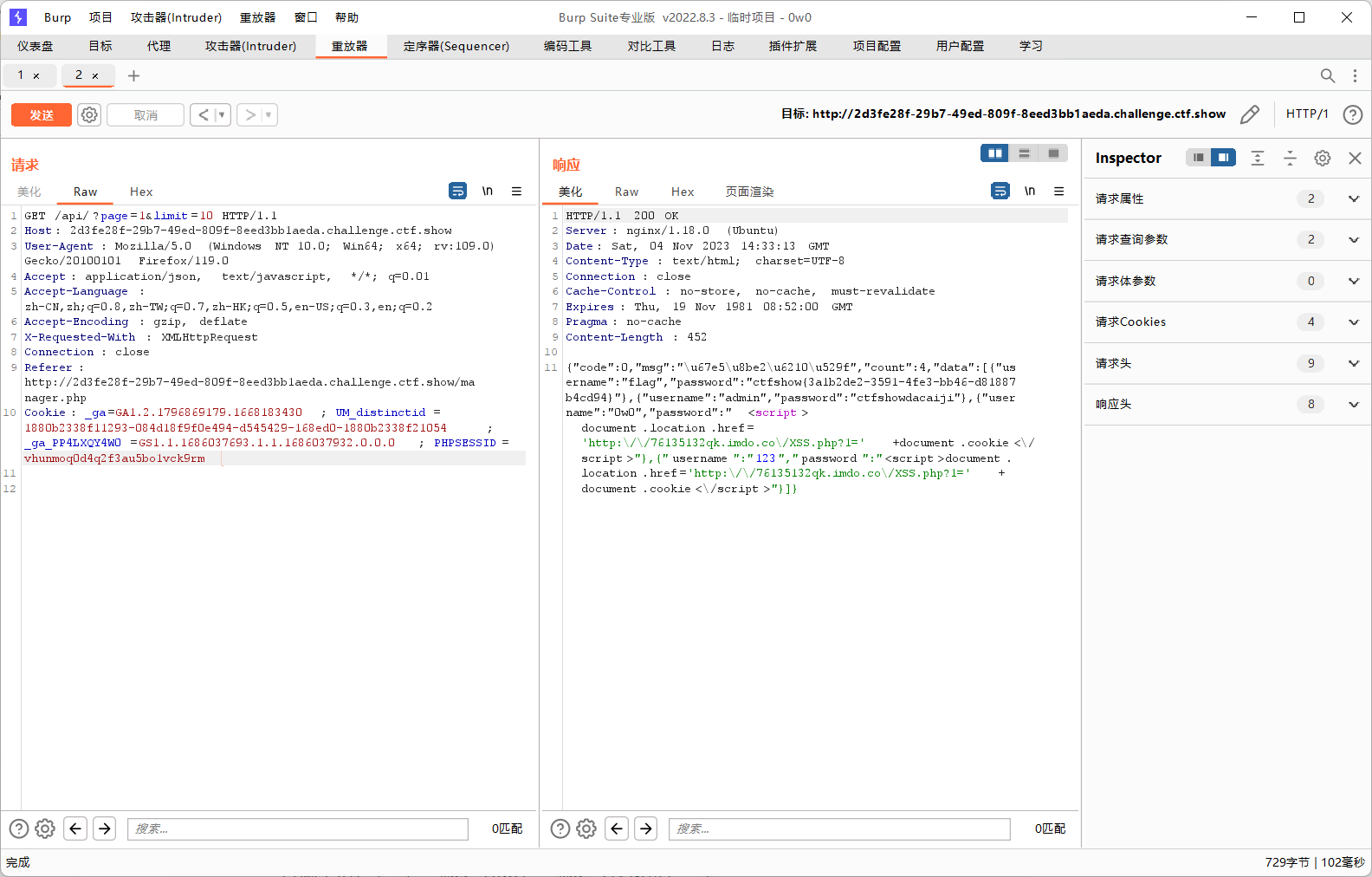Collapse all Inspector sections icon
Viewport: 1372px width, 877px height.
(1290, 158)
